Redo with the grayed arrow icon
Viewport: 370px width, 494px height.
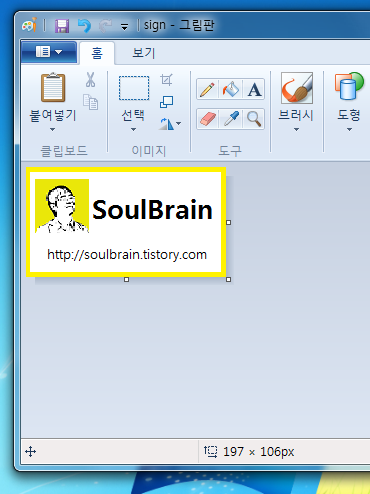tap(106, 26)
